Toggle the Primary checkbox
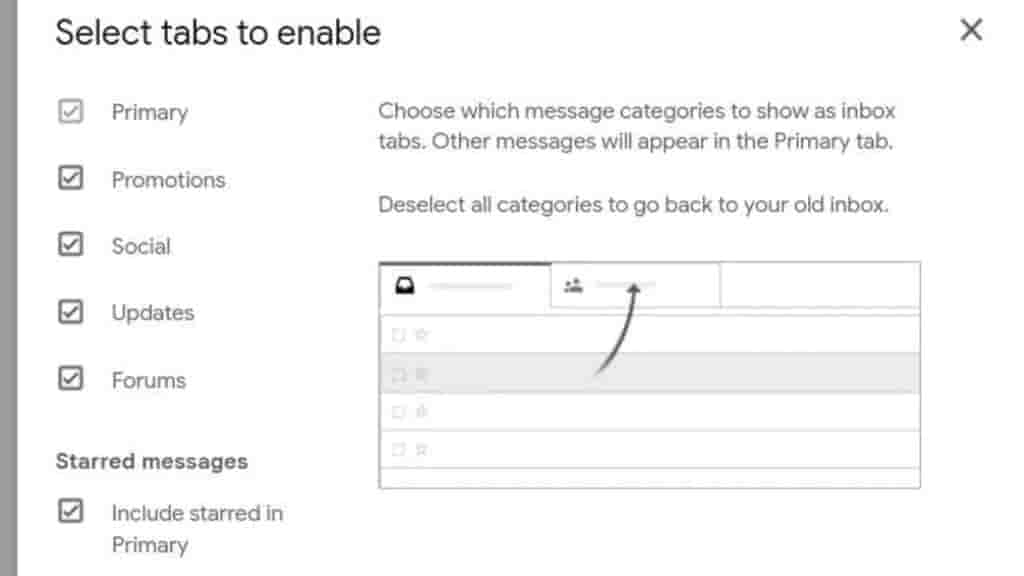The image size is (1024, 576). point(70,112)
